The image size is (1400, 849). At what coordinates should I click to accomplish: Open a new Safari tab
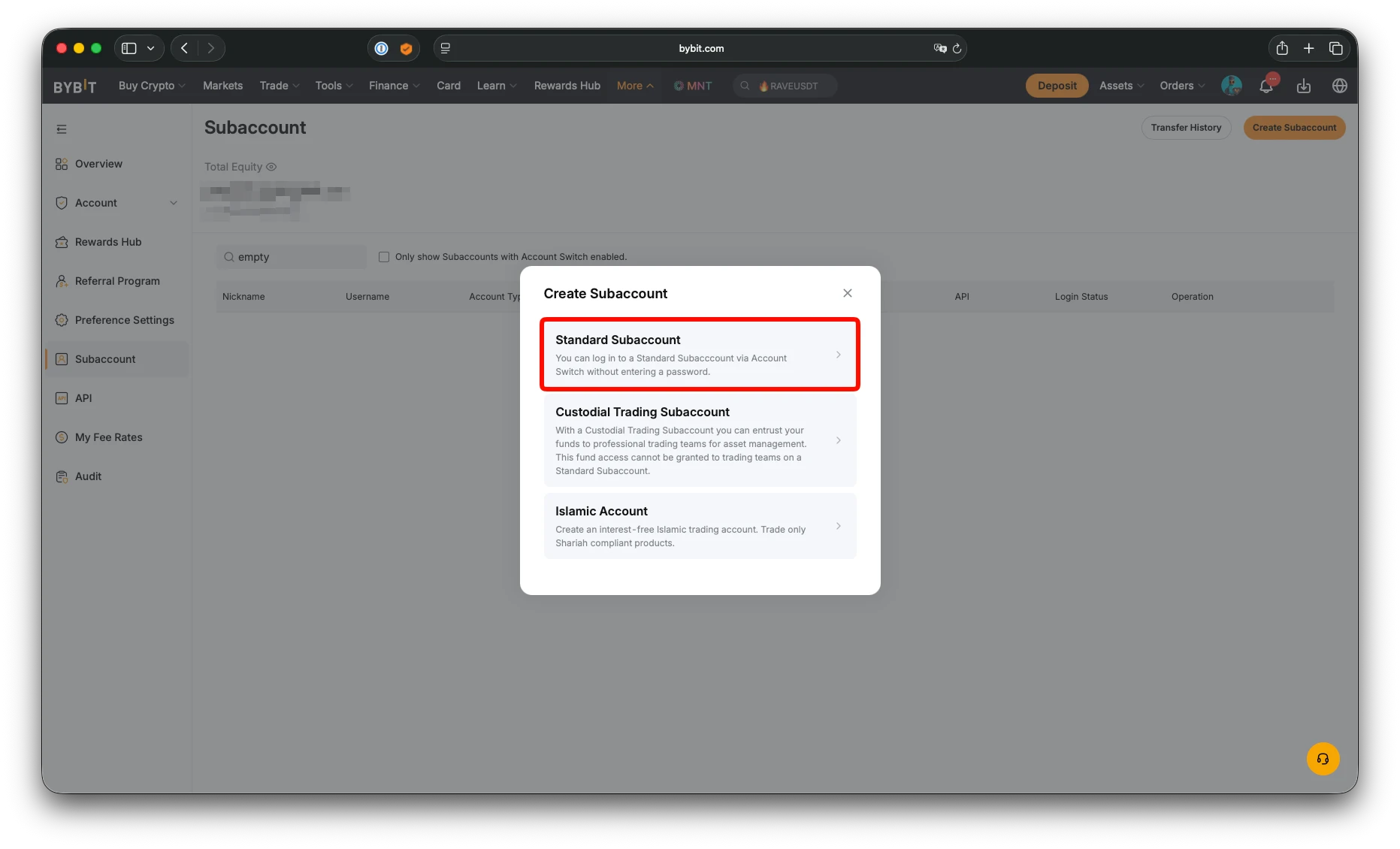(x=1308, y=48)
